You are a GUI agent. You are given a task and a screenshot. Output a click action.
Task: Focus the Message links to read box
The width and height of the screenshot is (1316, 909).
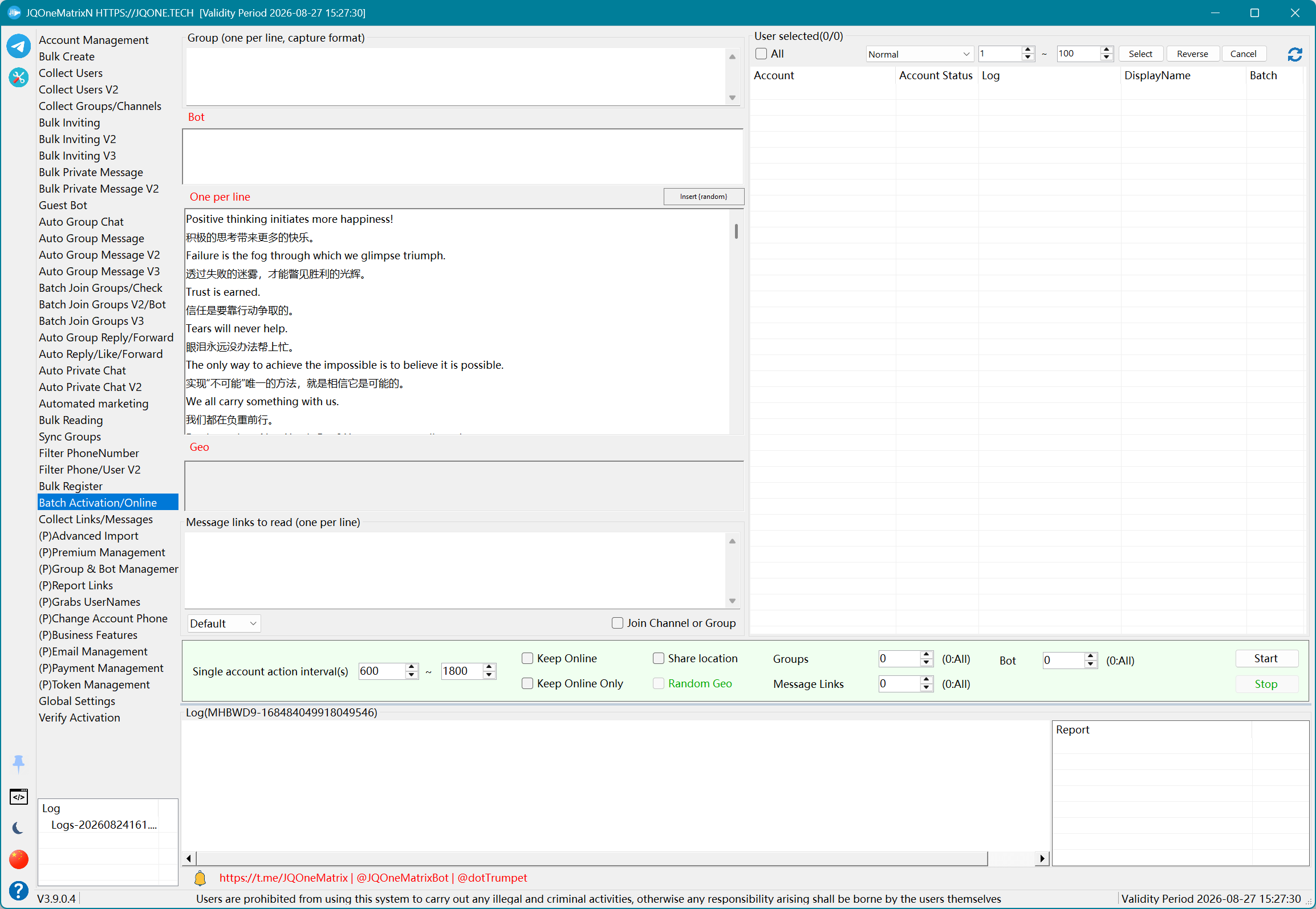456,570
